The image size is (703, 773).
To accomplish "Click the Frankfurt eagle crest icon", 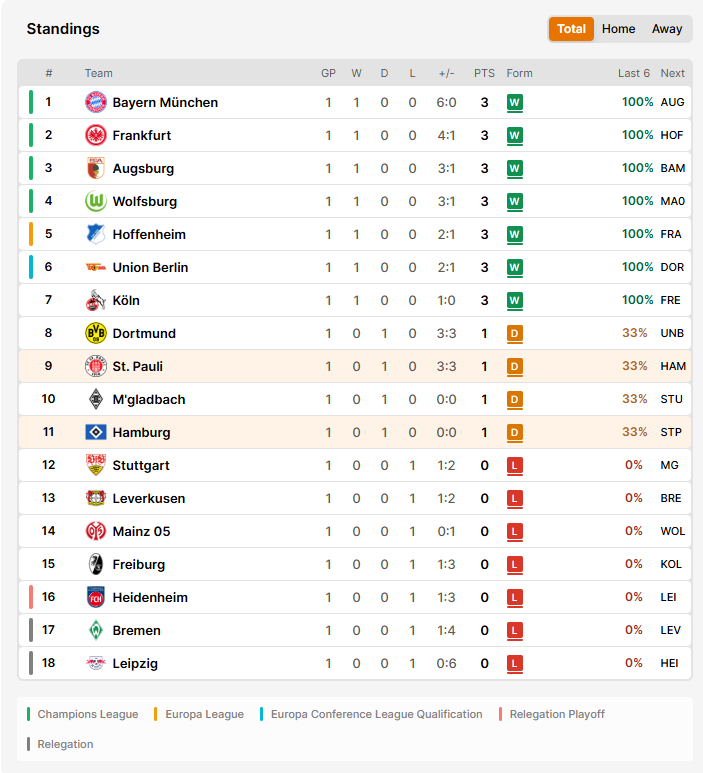I will click(96, 135).
